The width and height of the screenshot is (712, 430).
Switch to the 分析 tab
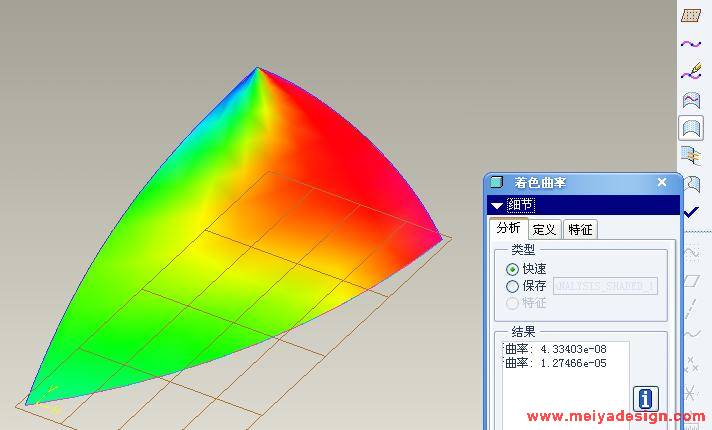[x=509, y=228]
